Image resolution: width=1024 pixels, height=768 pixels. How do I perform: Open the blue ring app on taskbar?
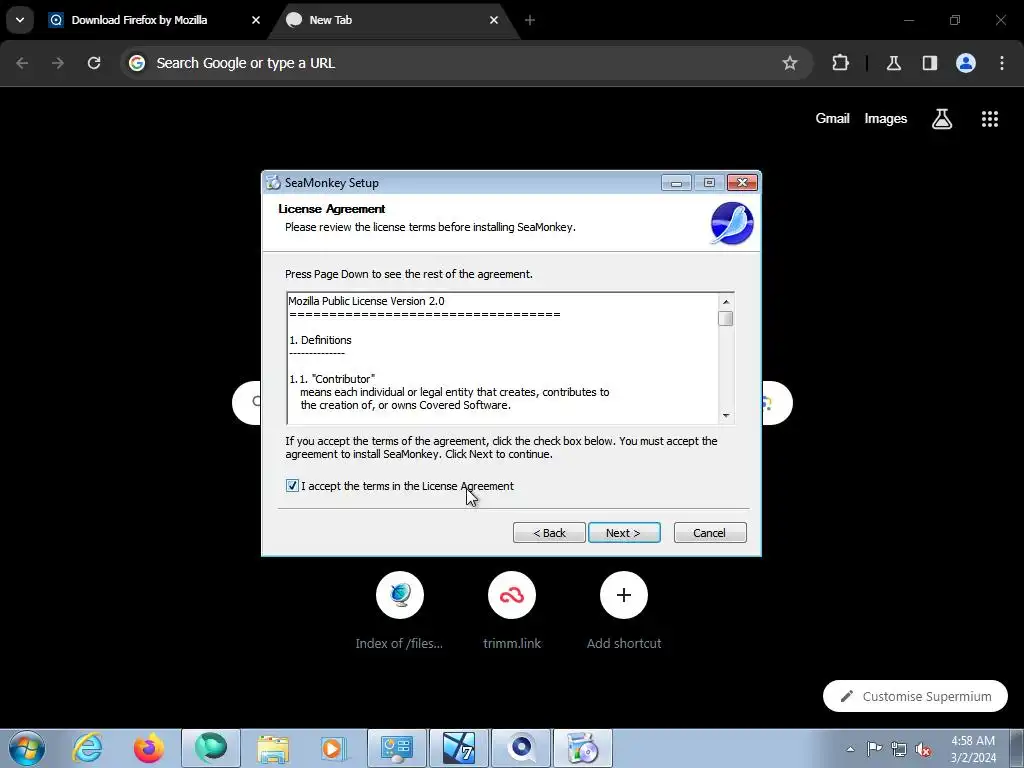(x=521, y=748)
